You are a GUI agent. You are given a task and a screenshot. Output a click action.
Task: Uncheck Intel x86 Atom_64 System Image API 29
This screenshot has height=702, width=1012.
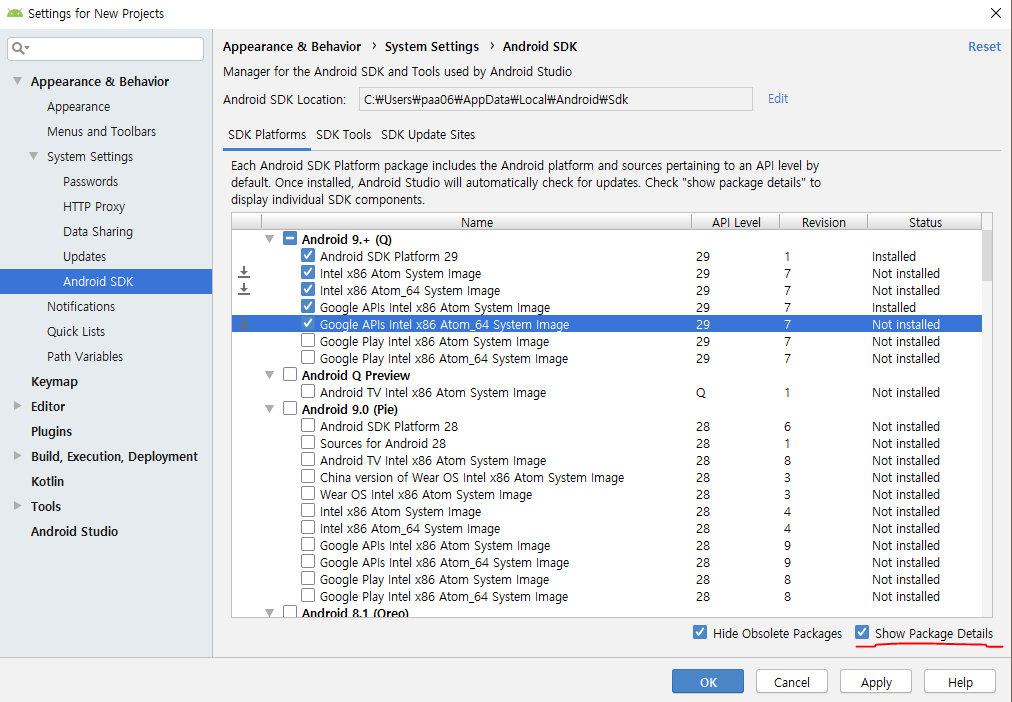pos(308,290)
